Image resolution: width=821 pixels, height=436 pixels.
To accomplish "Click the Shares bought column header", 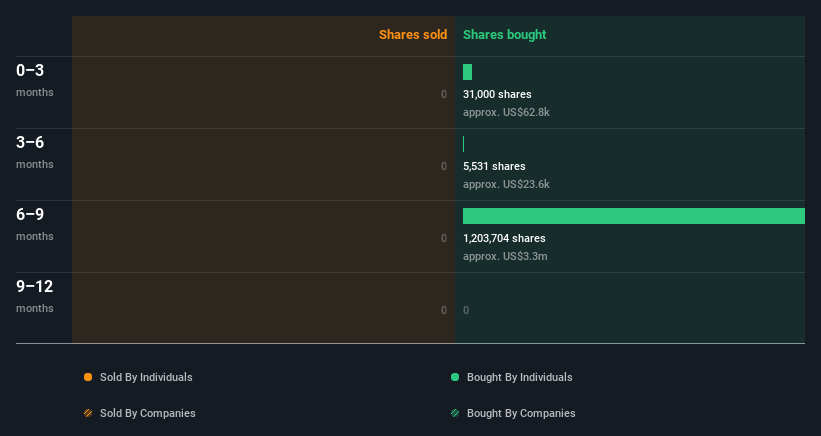I will click(505, 35).
